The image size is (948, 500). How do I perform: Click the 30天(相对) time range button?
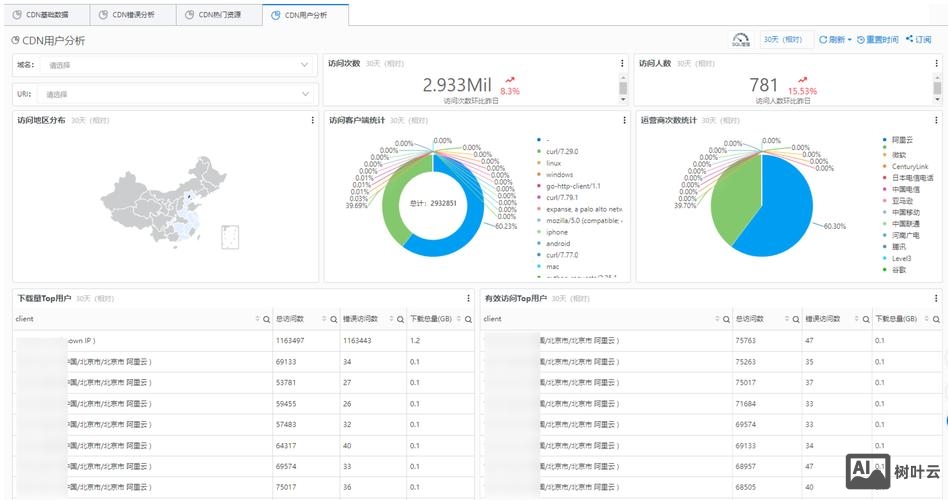783,40
